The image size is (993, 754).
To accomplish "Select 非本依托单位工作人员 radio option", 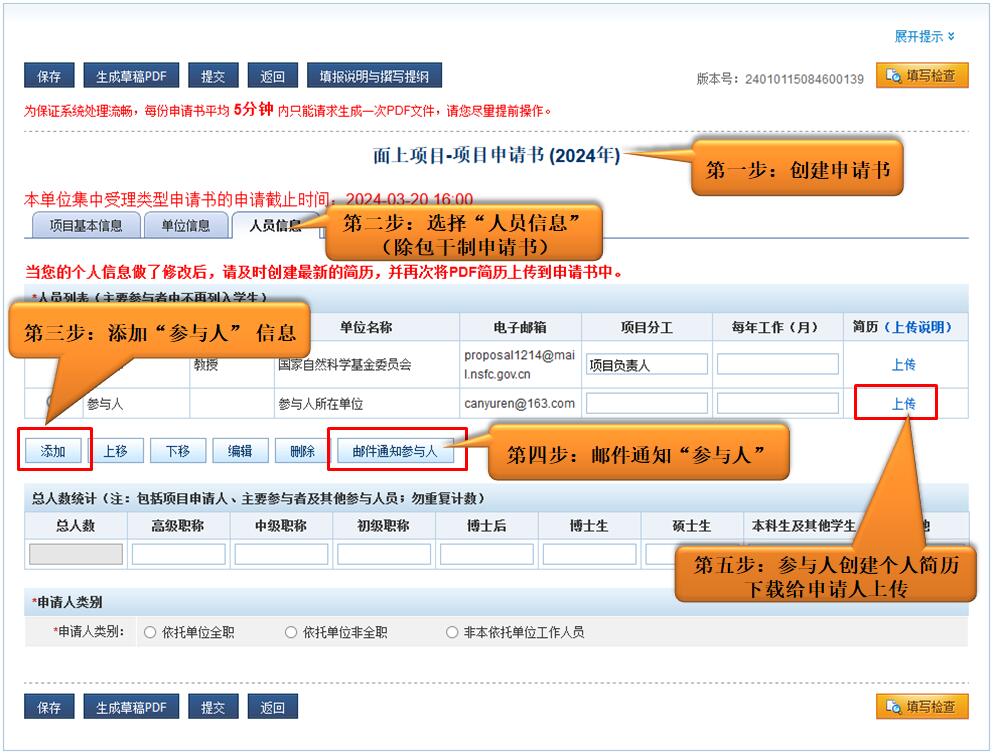I will pos(453,632).
